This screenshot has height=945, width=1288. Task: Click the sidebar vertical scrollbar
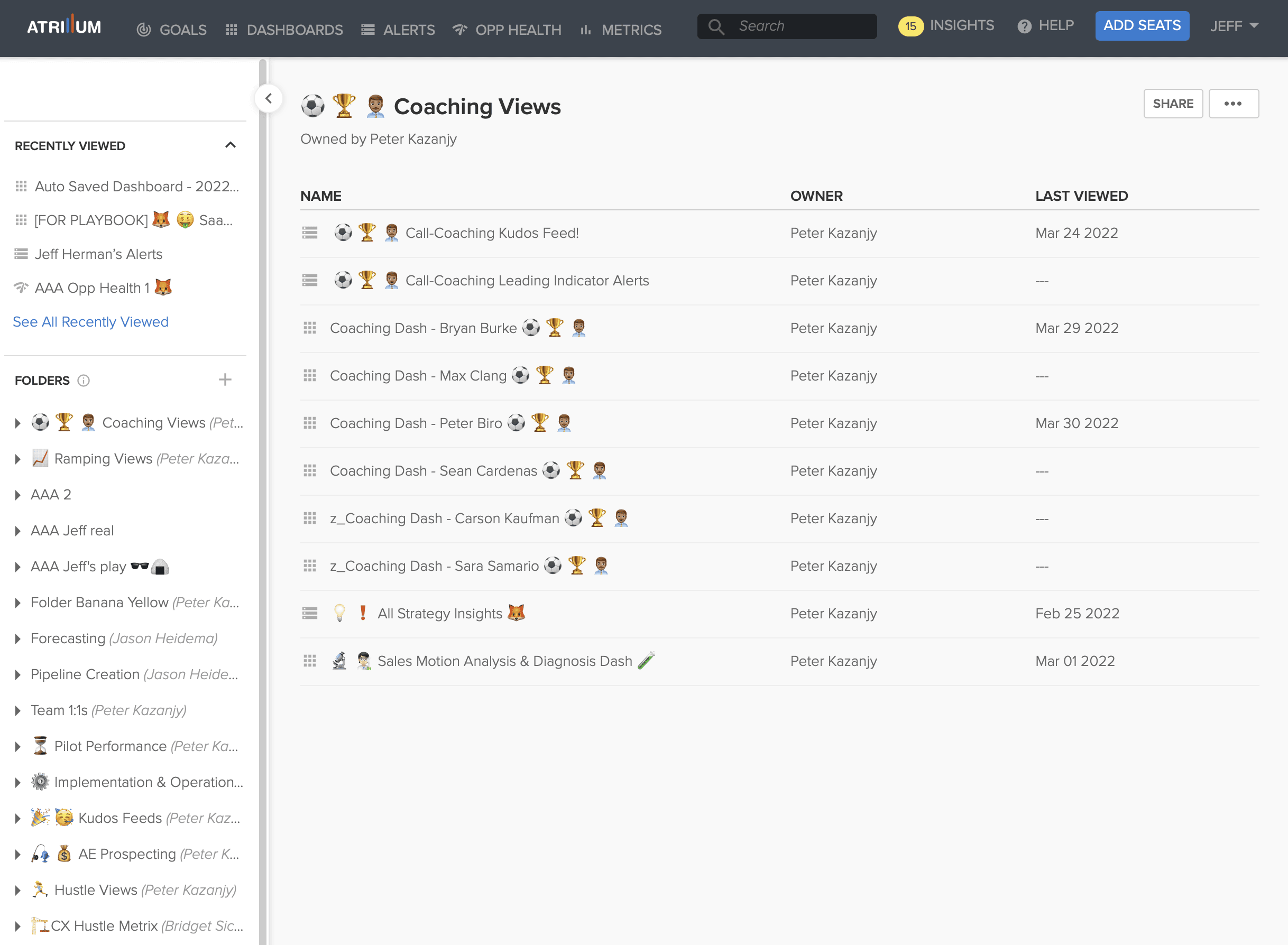tap(263, 501)
